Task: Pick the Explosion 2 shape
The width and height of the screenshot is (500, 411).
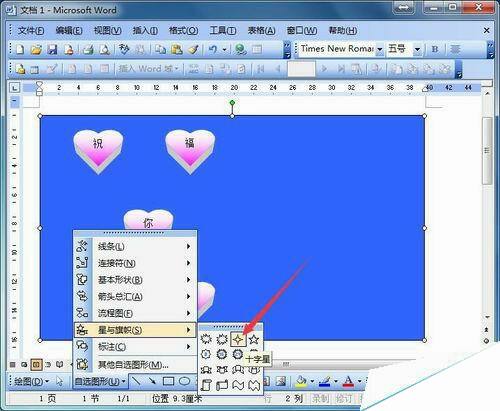Action: click(x=222, y=340)
